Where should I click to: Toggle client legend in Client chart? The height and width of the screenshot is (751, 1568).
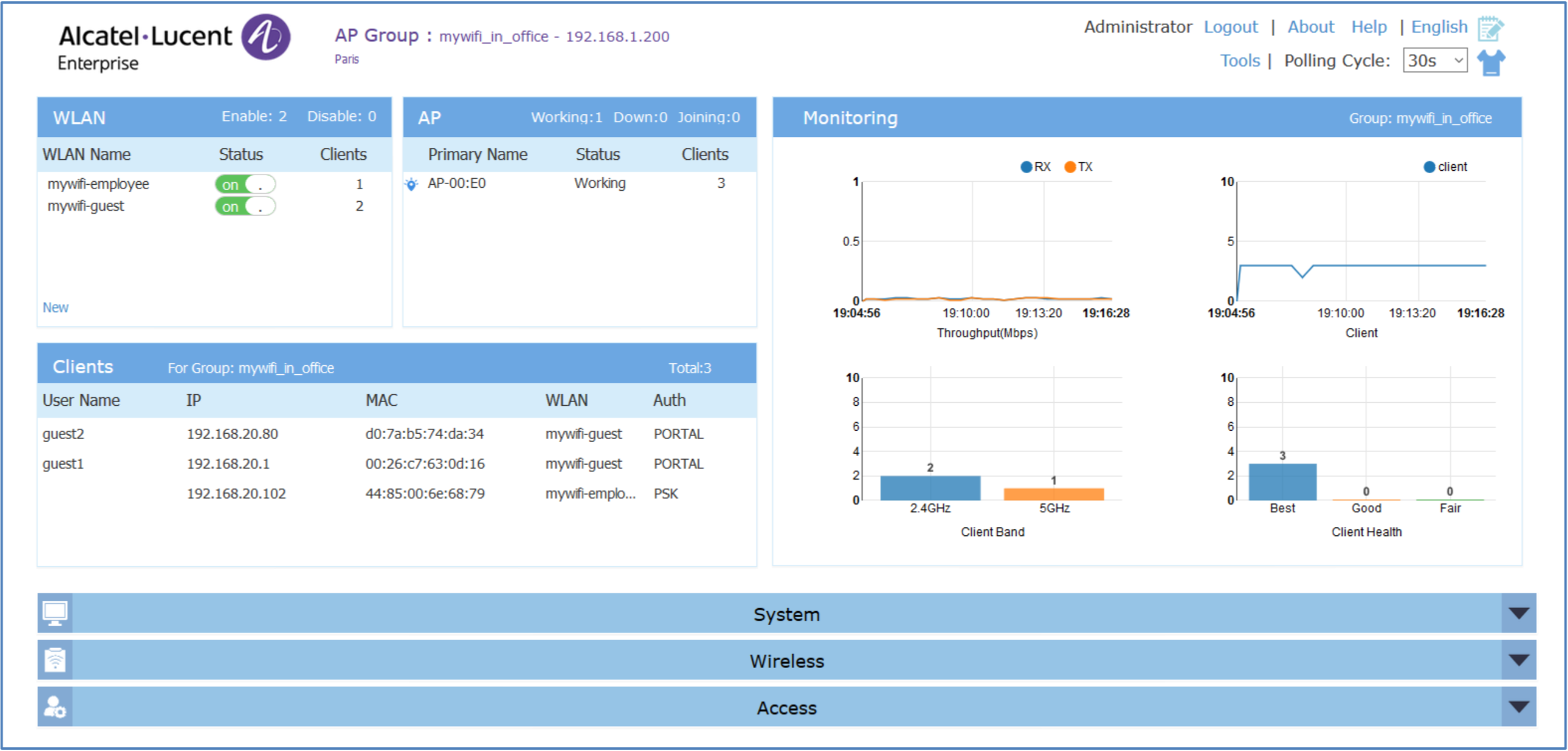pyautogui.click(x=1429, y=167)
